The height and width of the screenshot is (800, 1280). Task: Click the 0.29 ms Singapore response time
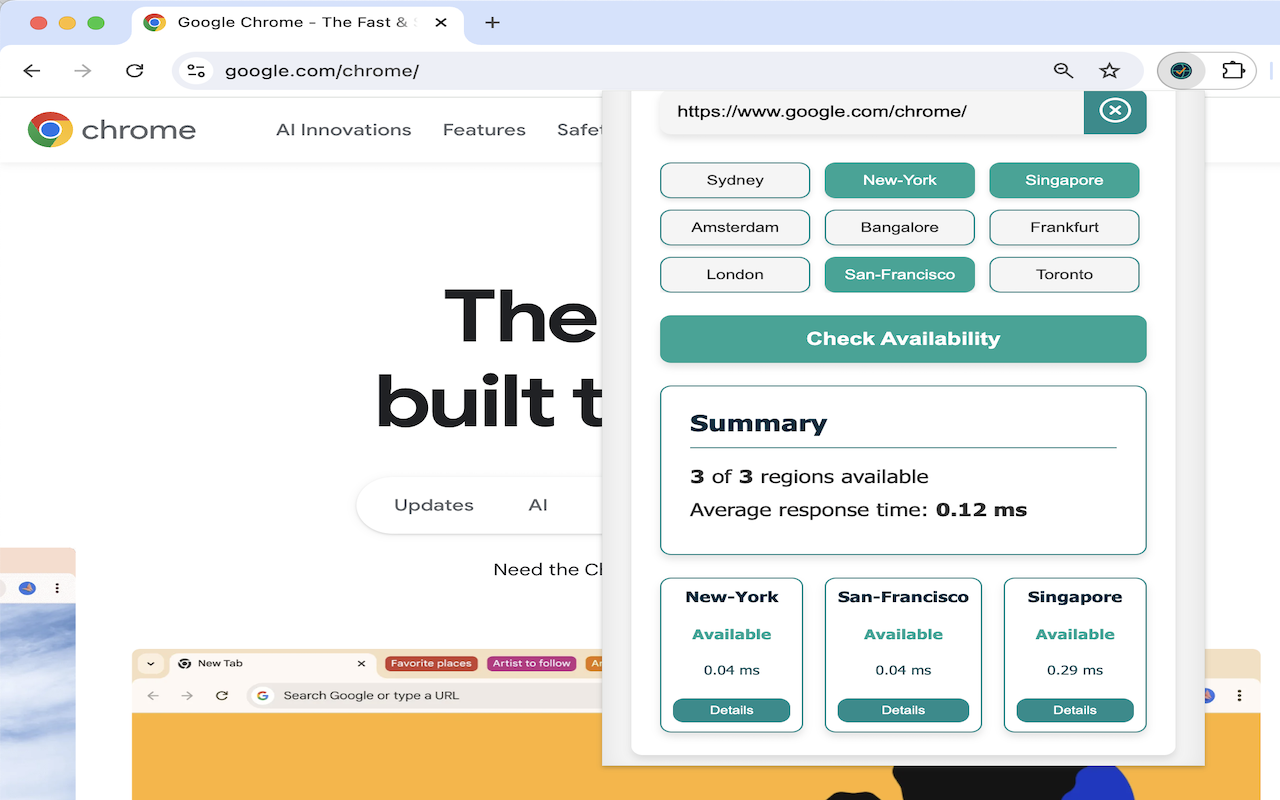(x=1075, y=670)
